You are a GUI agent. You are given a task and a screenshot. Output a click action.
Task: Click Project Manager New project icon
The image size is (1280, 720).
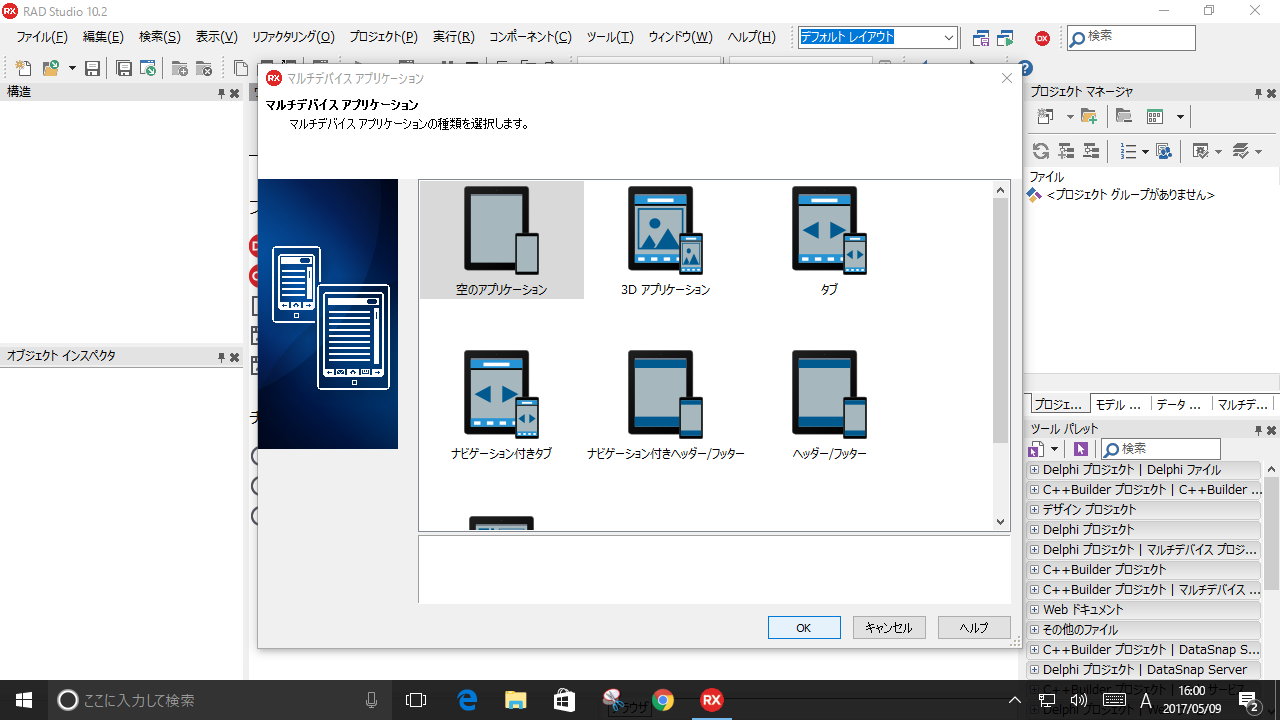pos(1046,117)
